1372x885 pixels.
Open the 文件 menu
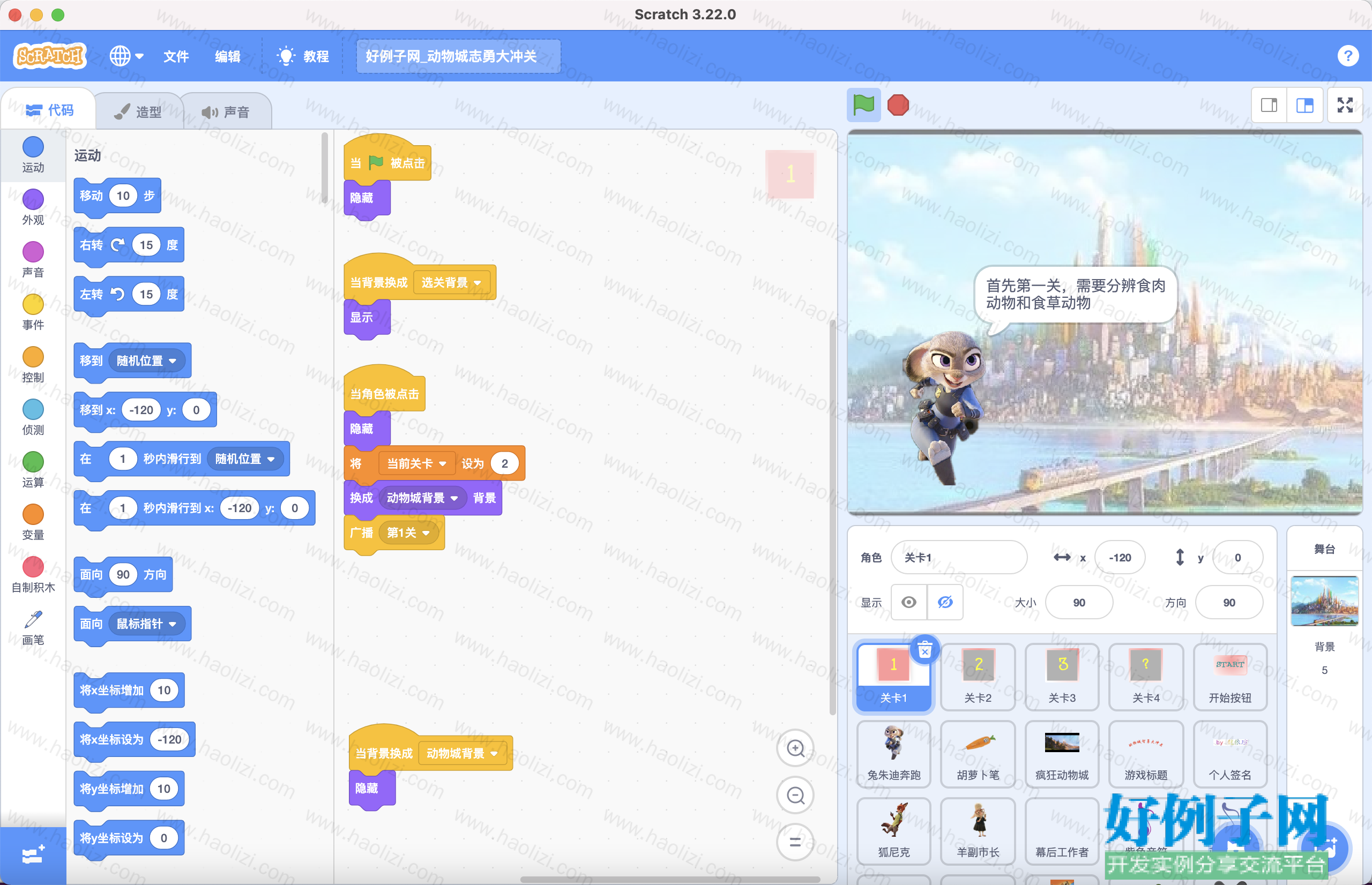(x=176, y=56)
